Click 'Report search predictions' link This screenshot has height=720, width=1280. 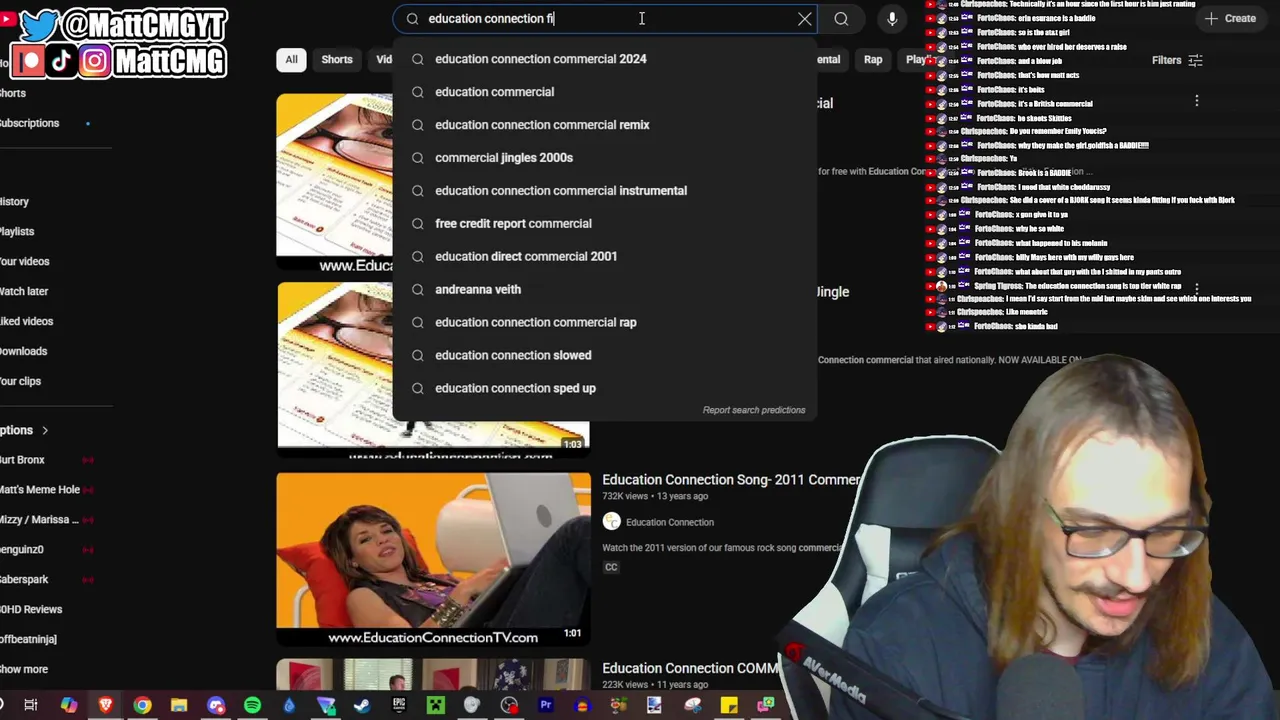754,410
